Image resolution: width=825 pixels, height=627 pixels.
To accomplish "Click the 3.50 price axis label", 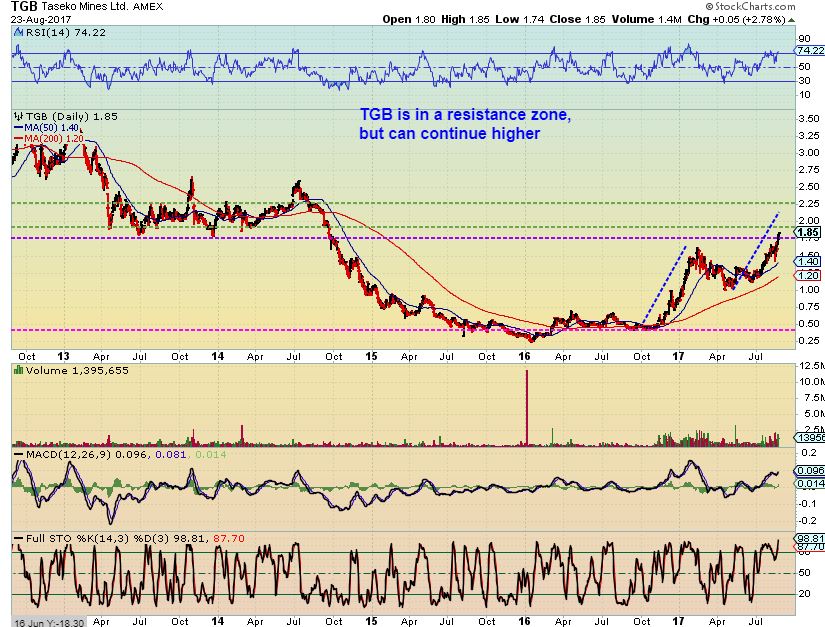I will click(809, 118).
